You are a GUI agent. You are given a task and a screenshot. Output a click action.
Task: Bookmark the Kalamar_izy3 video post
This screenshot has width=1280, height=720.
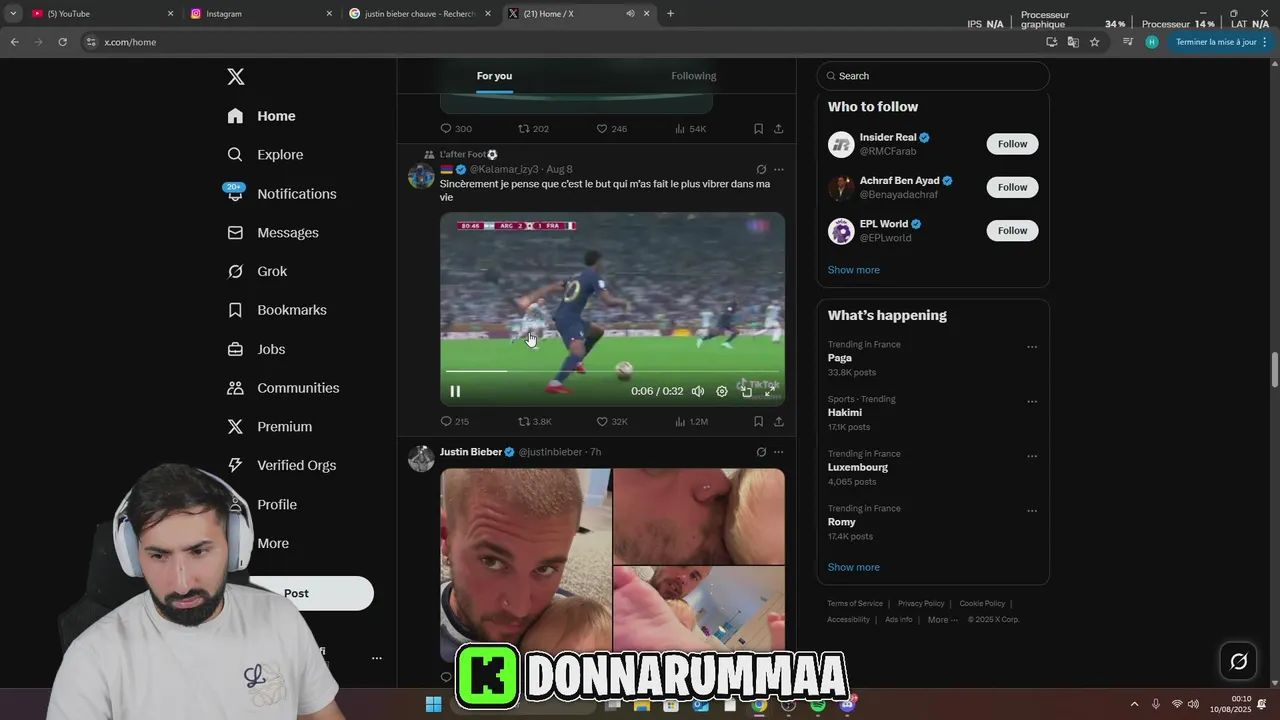point(758,422)
